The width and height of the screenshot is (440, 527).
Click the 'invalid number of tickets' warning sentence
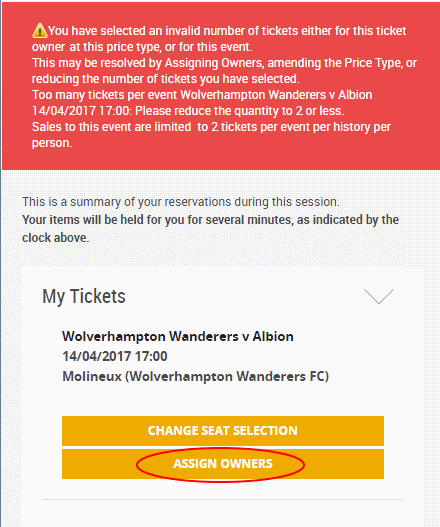(219, 39)
